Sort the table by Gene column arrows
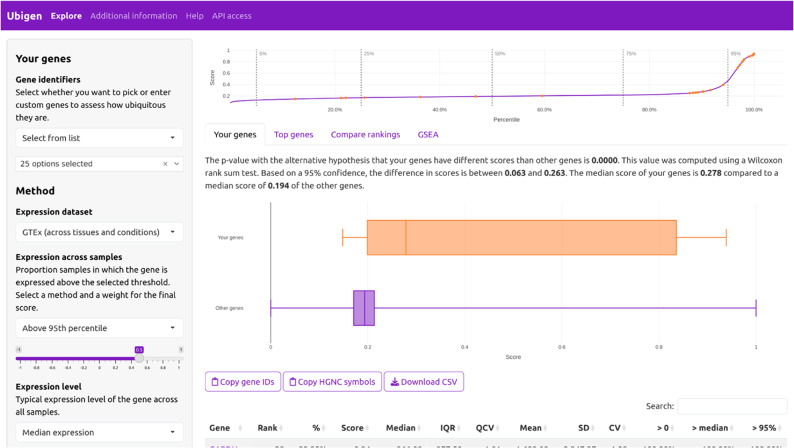Screen dimensions: 794x448 [240, 428]
